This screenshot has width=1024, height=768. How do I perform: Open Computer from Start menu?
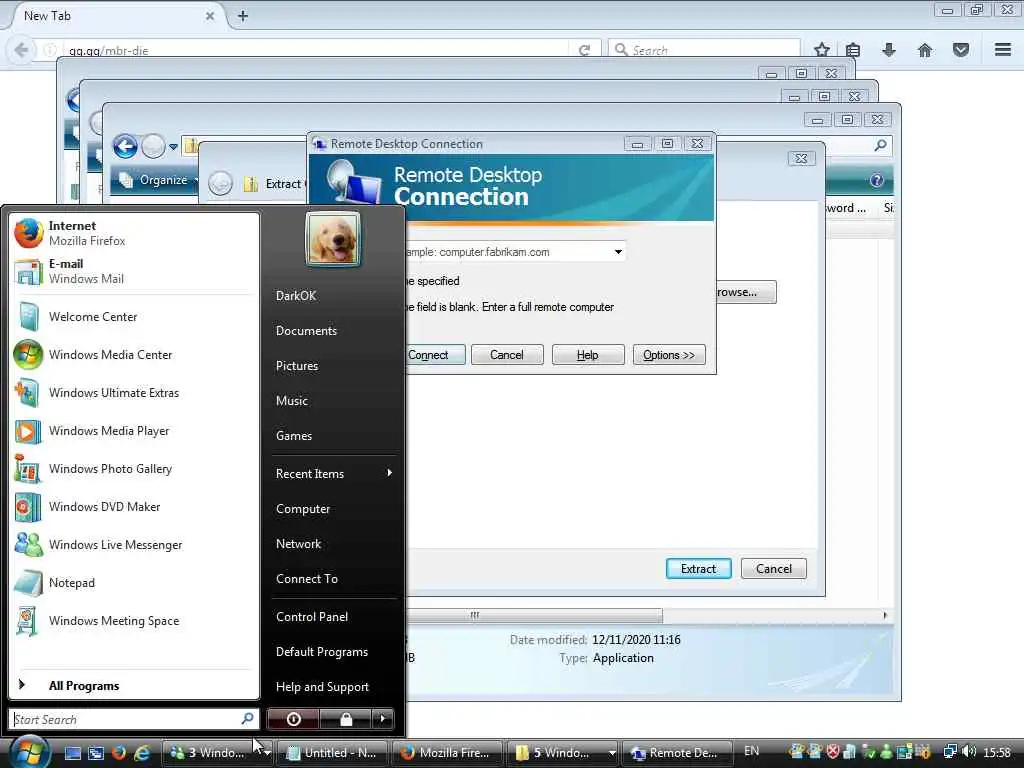[302, 509]
